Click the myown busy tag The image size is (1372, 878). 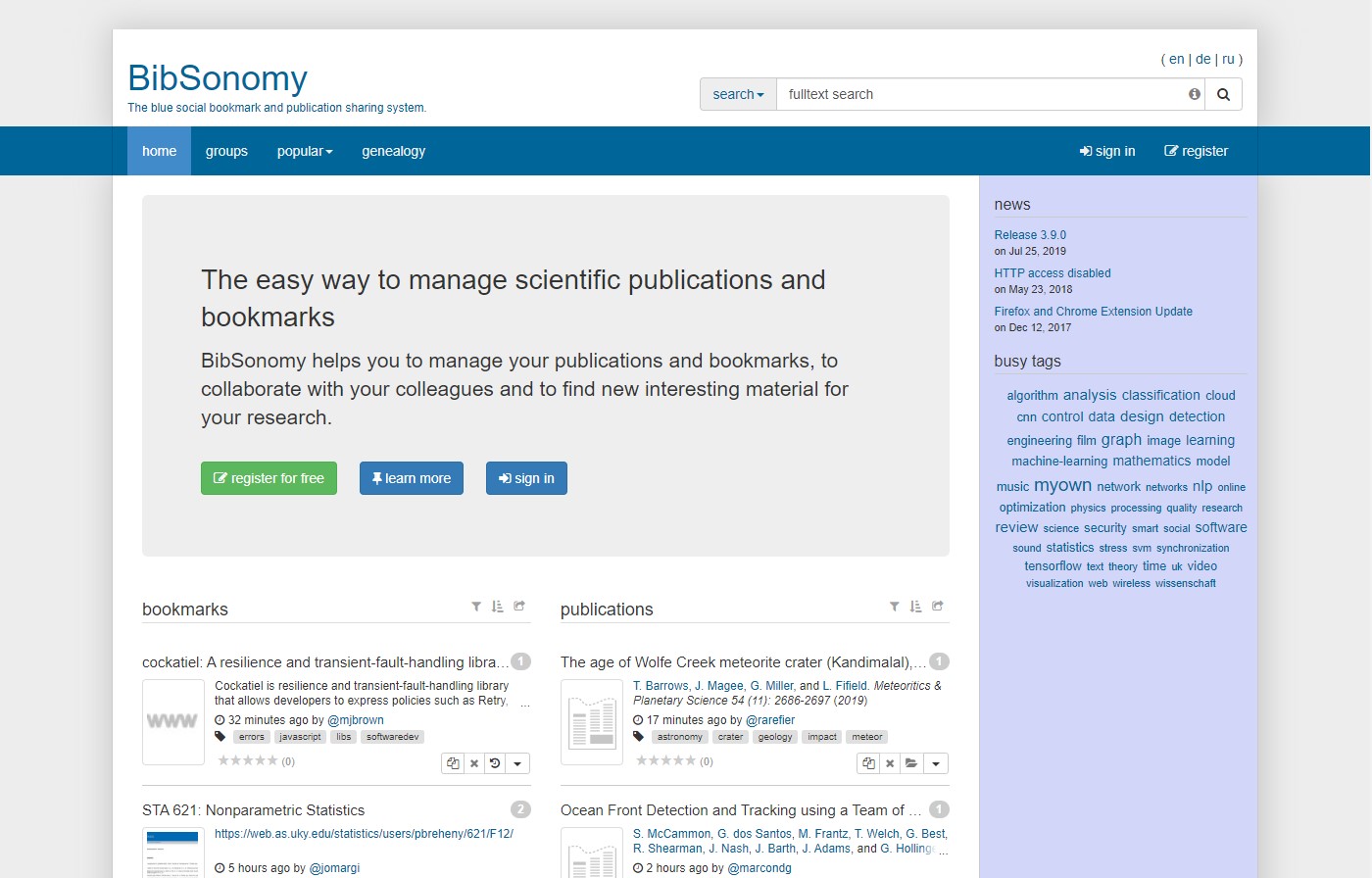tap(1062, 485)
